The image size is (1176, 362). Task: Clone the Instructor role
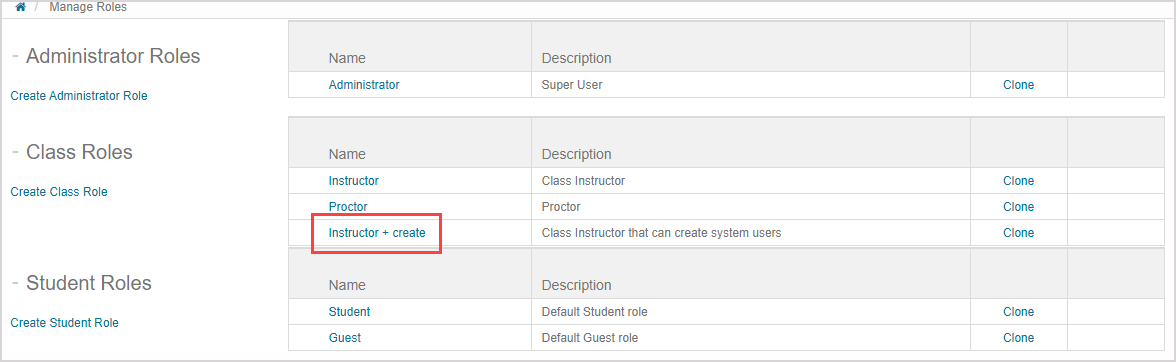pos(1018,181)
